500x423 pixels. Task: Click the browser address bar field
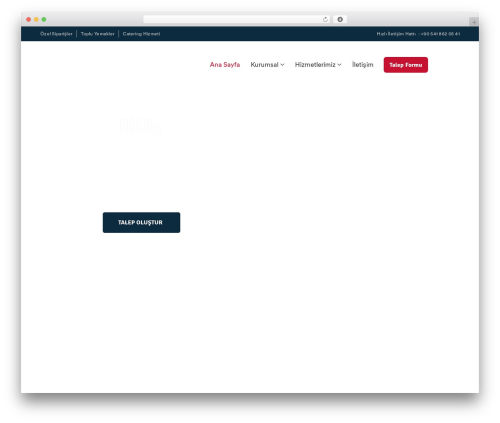click(x=237, y=19)
